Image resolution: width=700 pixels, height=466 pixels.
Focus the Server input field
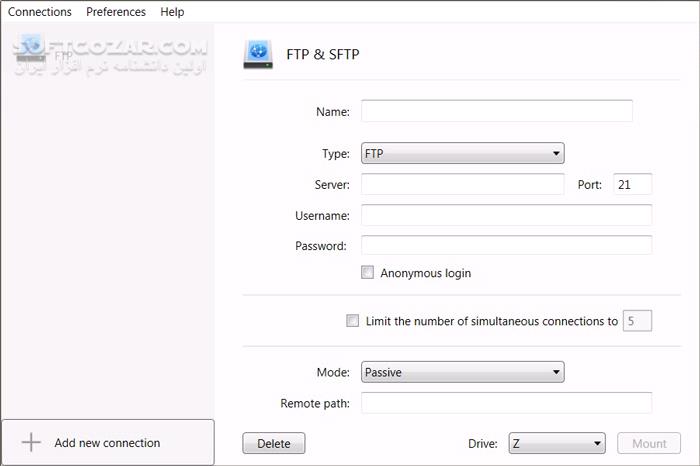[x=462, y=184]
